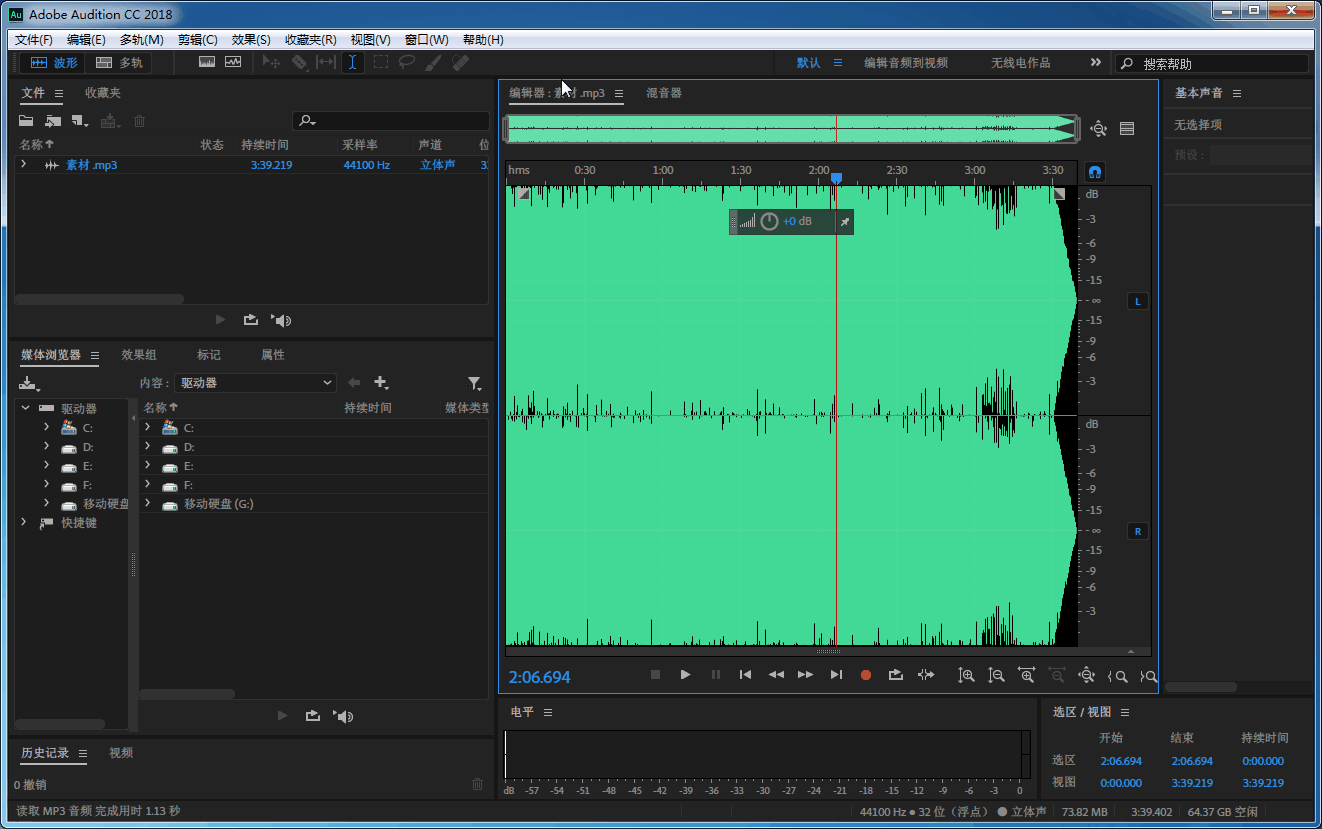Select the Time Selection tool

coord(352,62)
